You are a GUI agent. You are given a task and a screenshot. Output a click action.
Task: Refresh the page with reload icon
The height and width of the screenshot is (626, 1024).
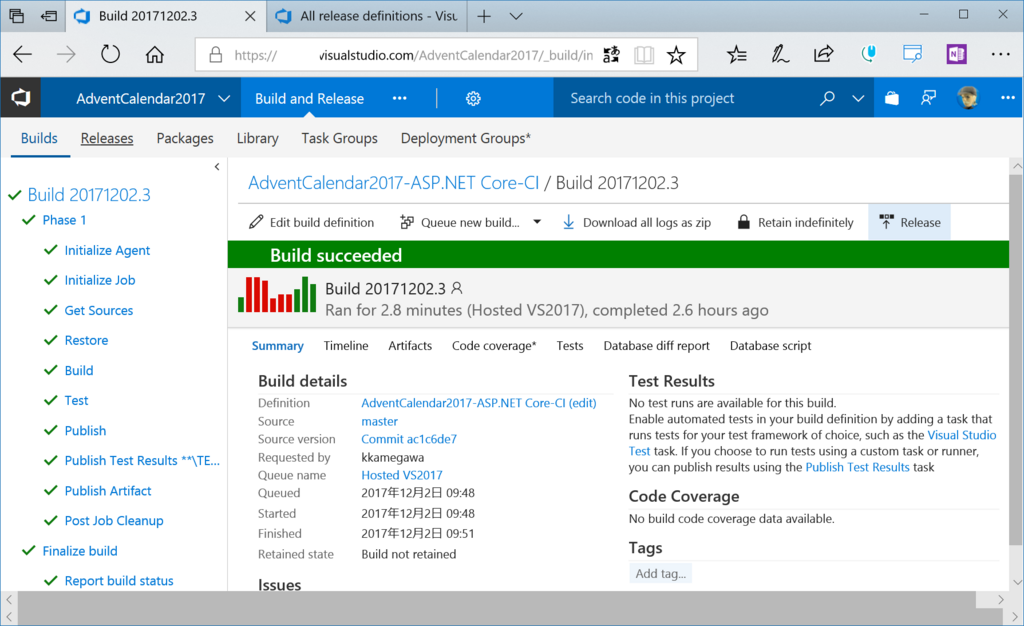pos(110,54)
